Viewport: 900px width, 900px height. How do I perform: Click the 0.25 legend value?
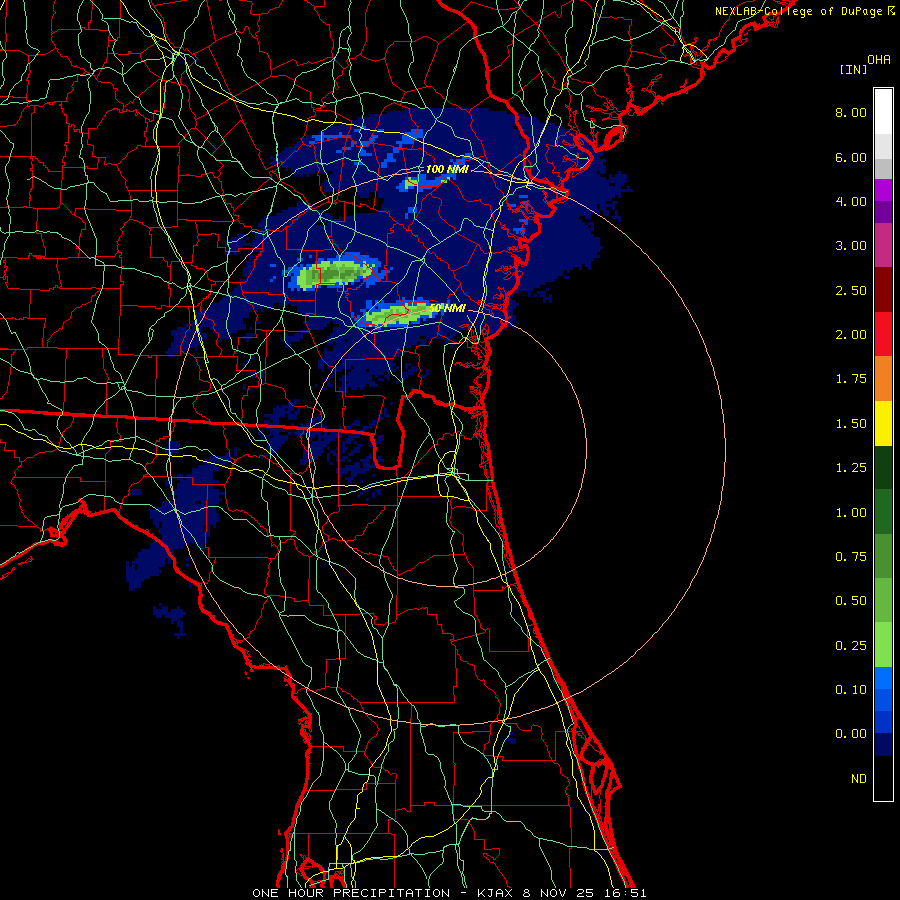click(851, 646)
